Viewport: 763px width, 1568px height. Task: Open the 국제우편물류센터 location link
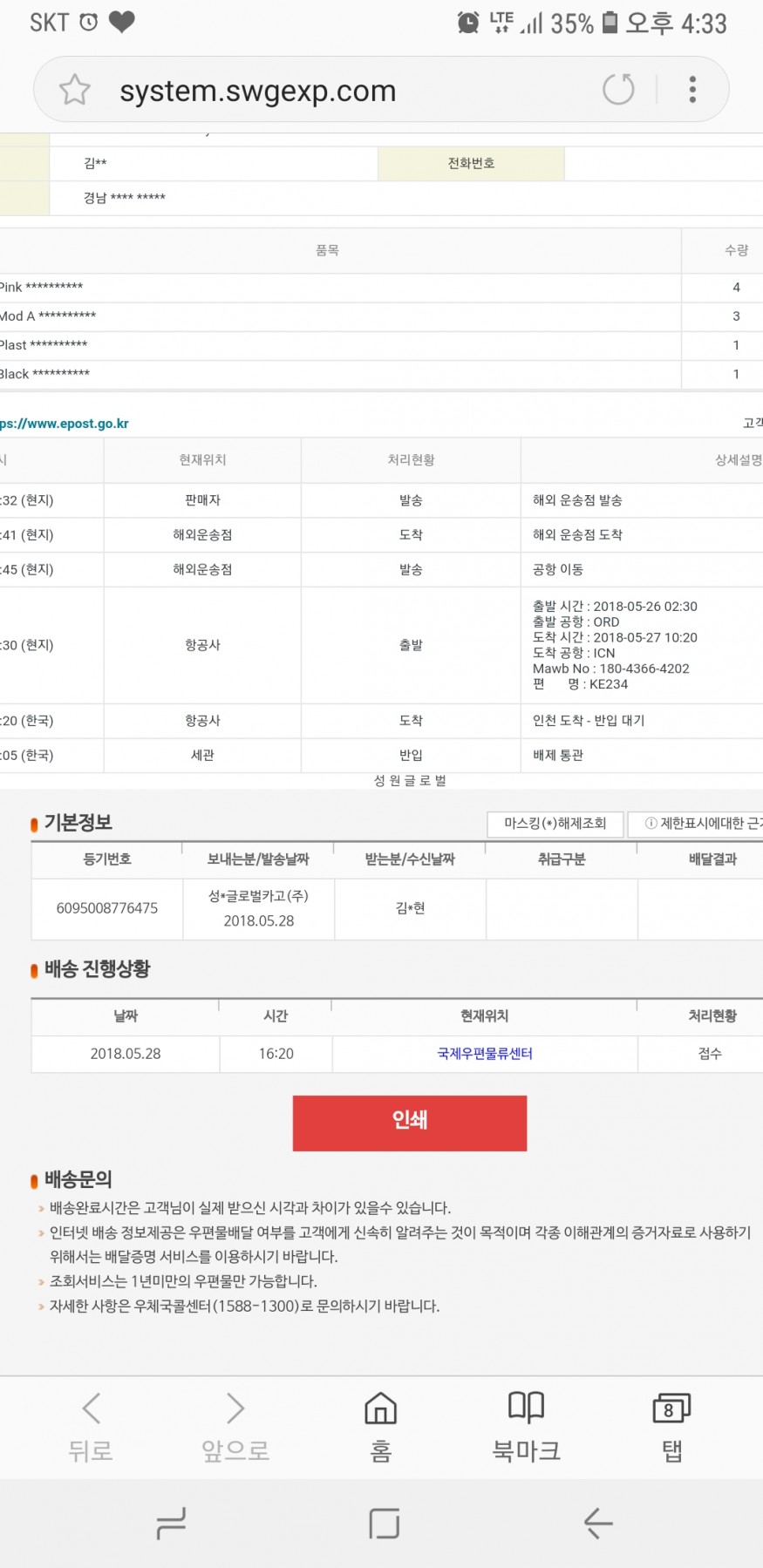485,1054
